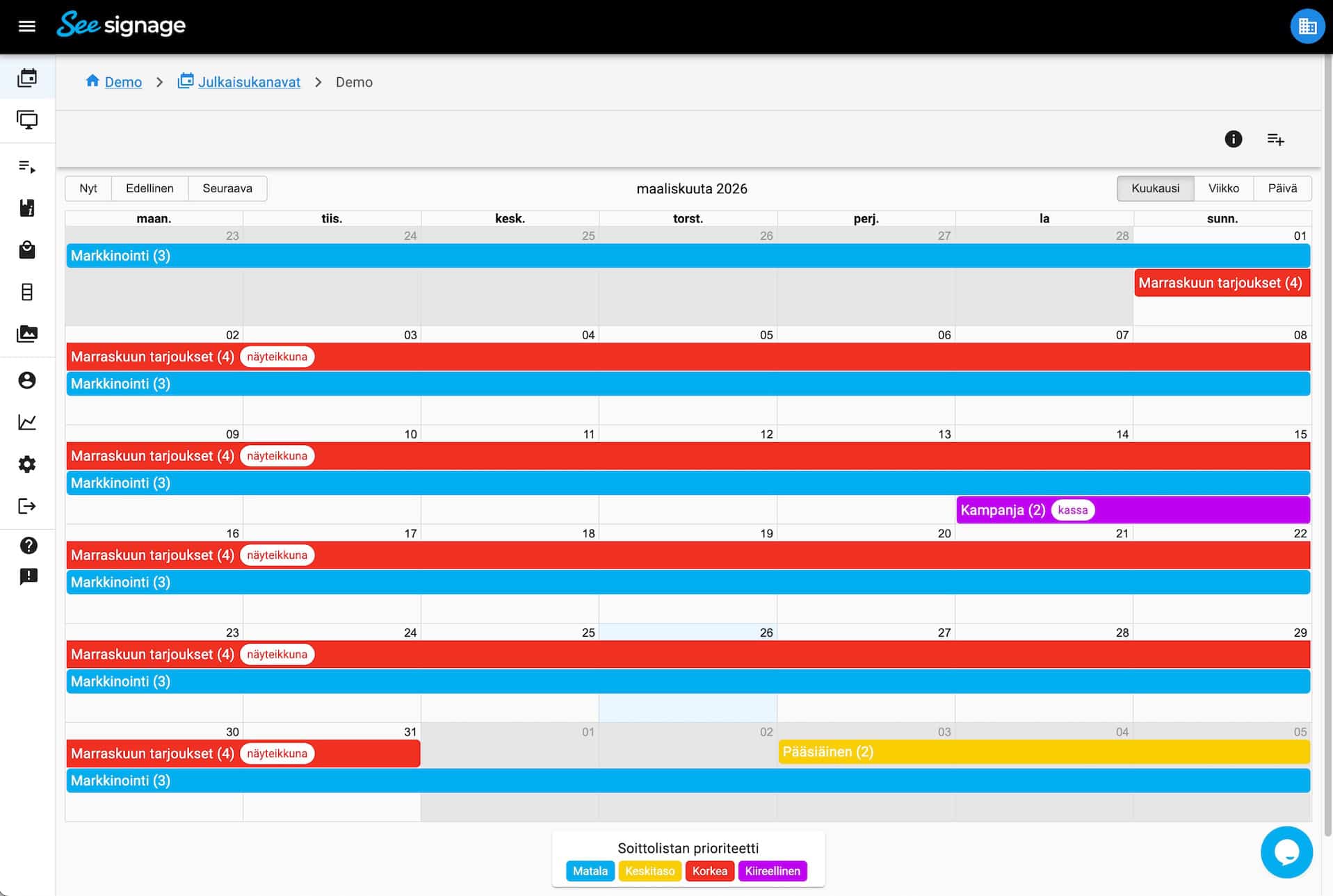The width and height of the screenshot is (1333, 896).
Task: Switch to Viikko view
Action: pos(1223,188)
